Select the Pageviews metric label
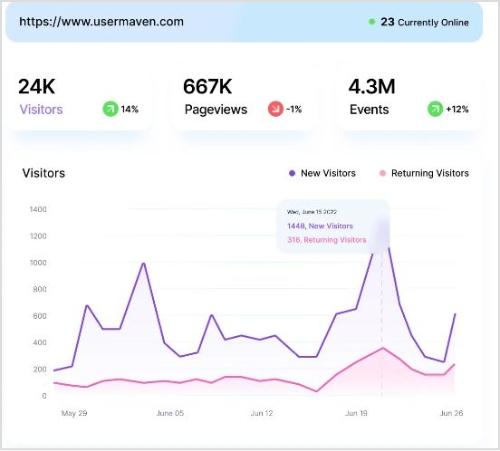Screen dimensions: 500x451 [216, 110]
